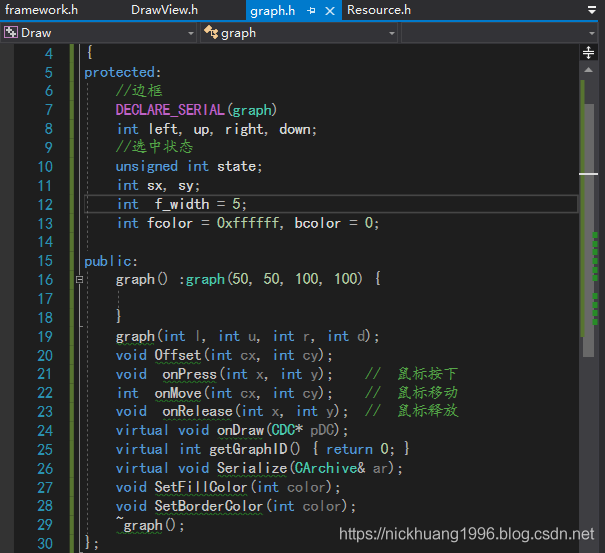Select the graph.h tab
Viewport: 605px width, 553px height.
click(x=273, y=10)
